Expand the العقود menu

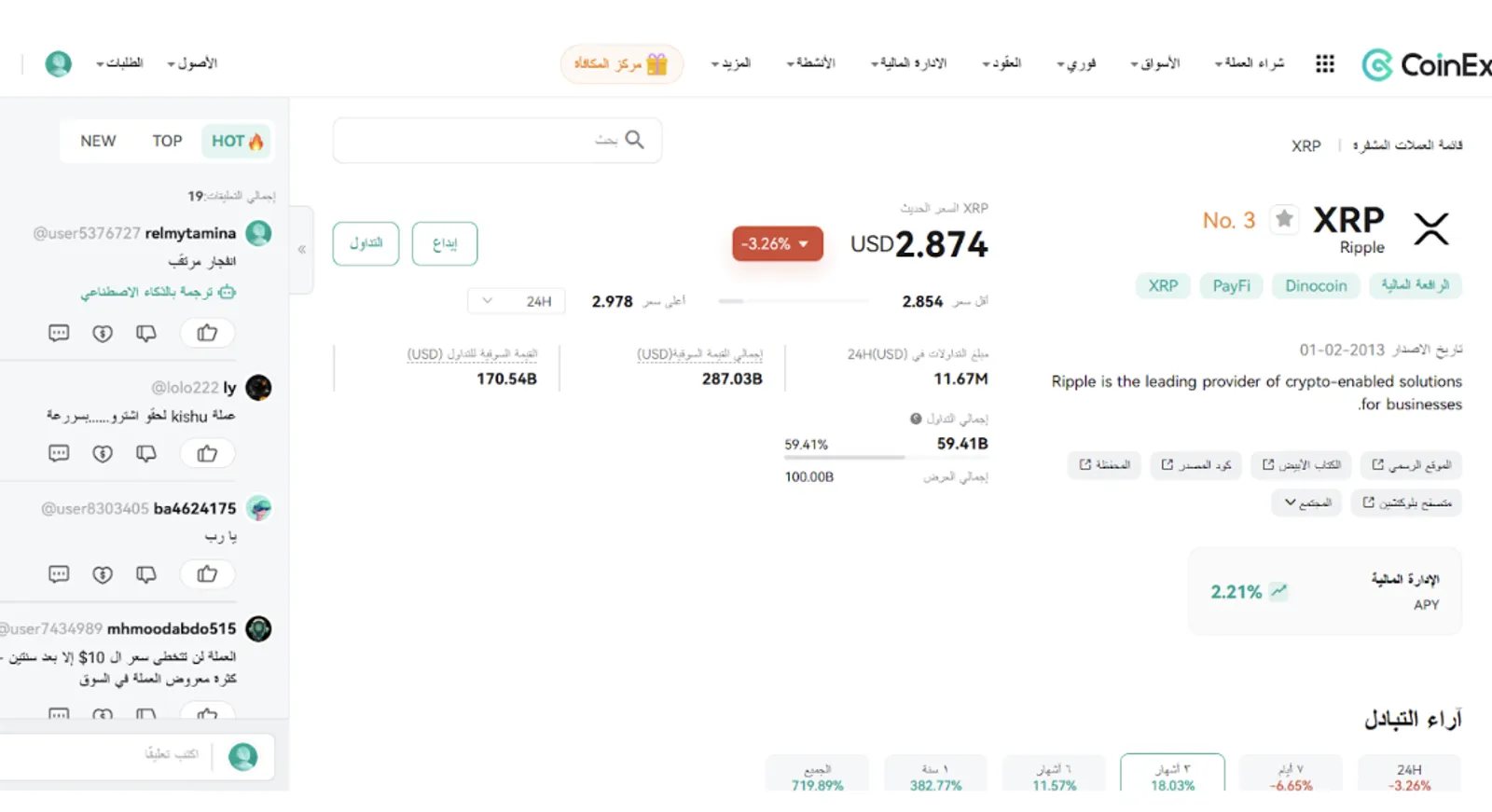[1002, 63]
